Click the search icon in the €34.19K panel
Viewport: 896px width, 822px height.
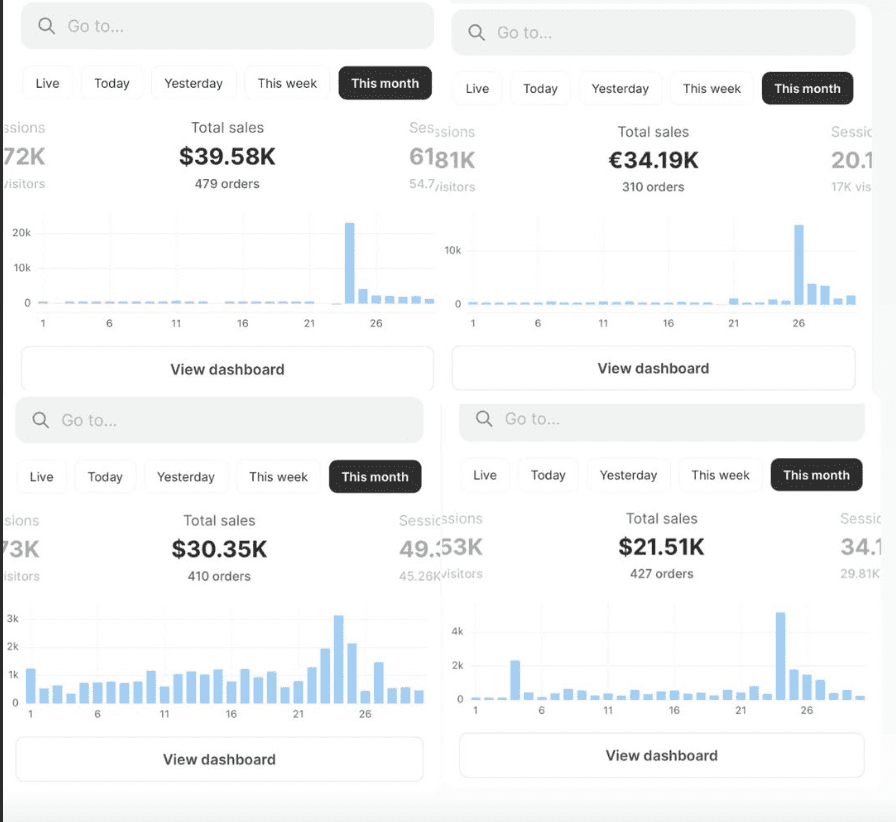(476, 32)
